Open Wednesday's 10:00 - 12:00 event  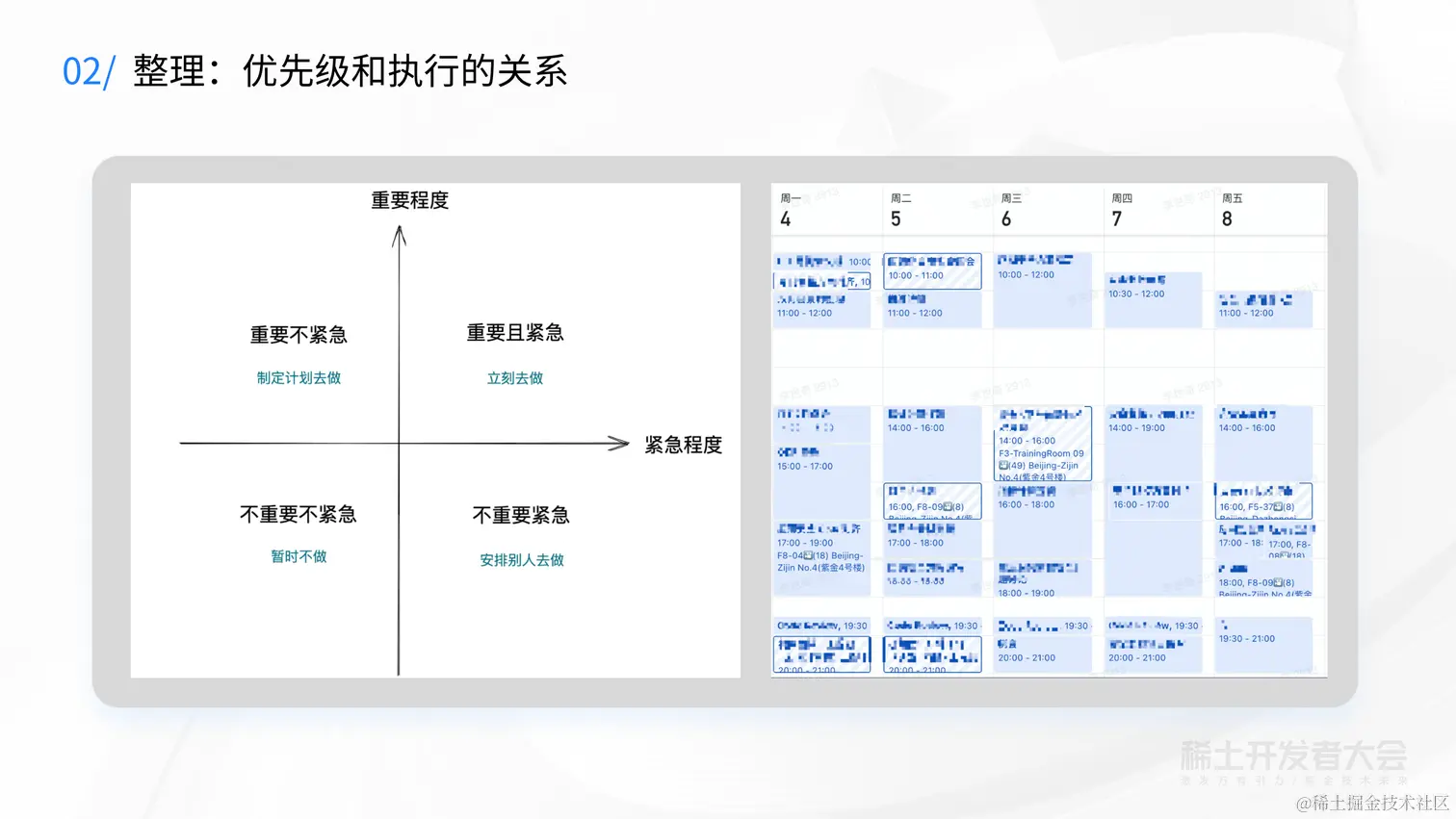1043,291
